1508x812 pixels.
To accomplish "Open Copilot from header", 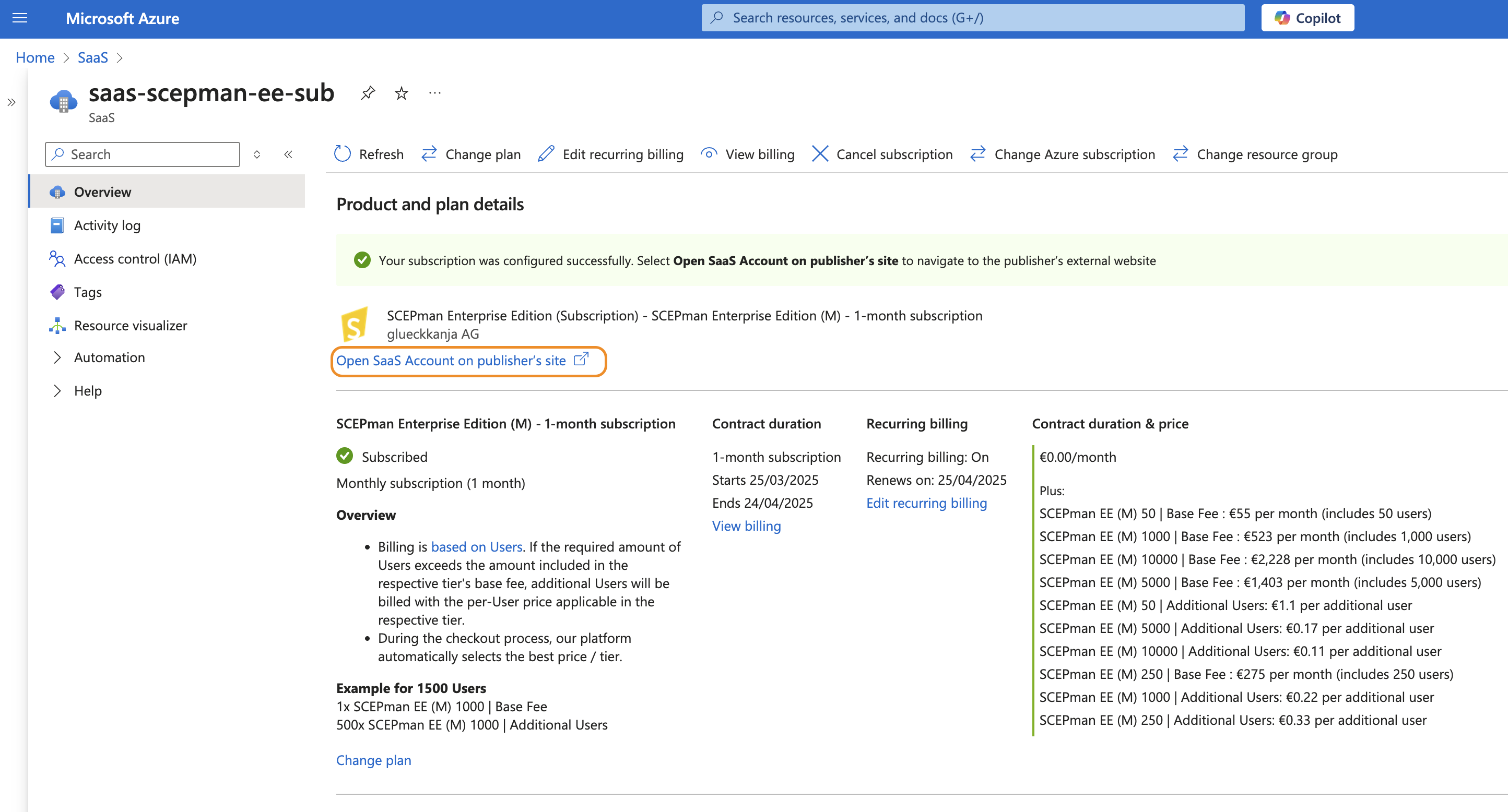I will point(1307,18).
